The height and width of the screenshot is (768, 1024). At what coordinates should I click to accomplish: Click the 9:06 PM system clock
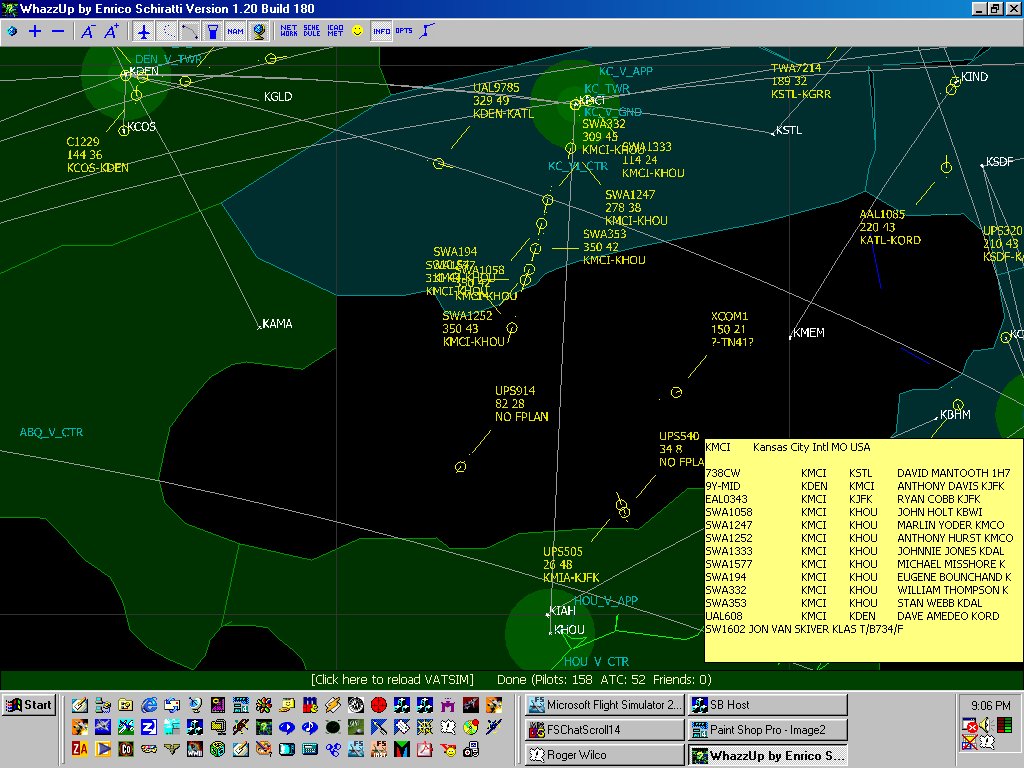[x=991, y=705]
